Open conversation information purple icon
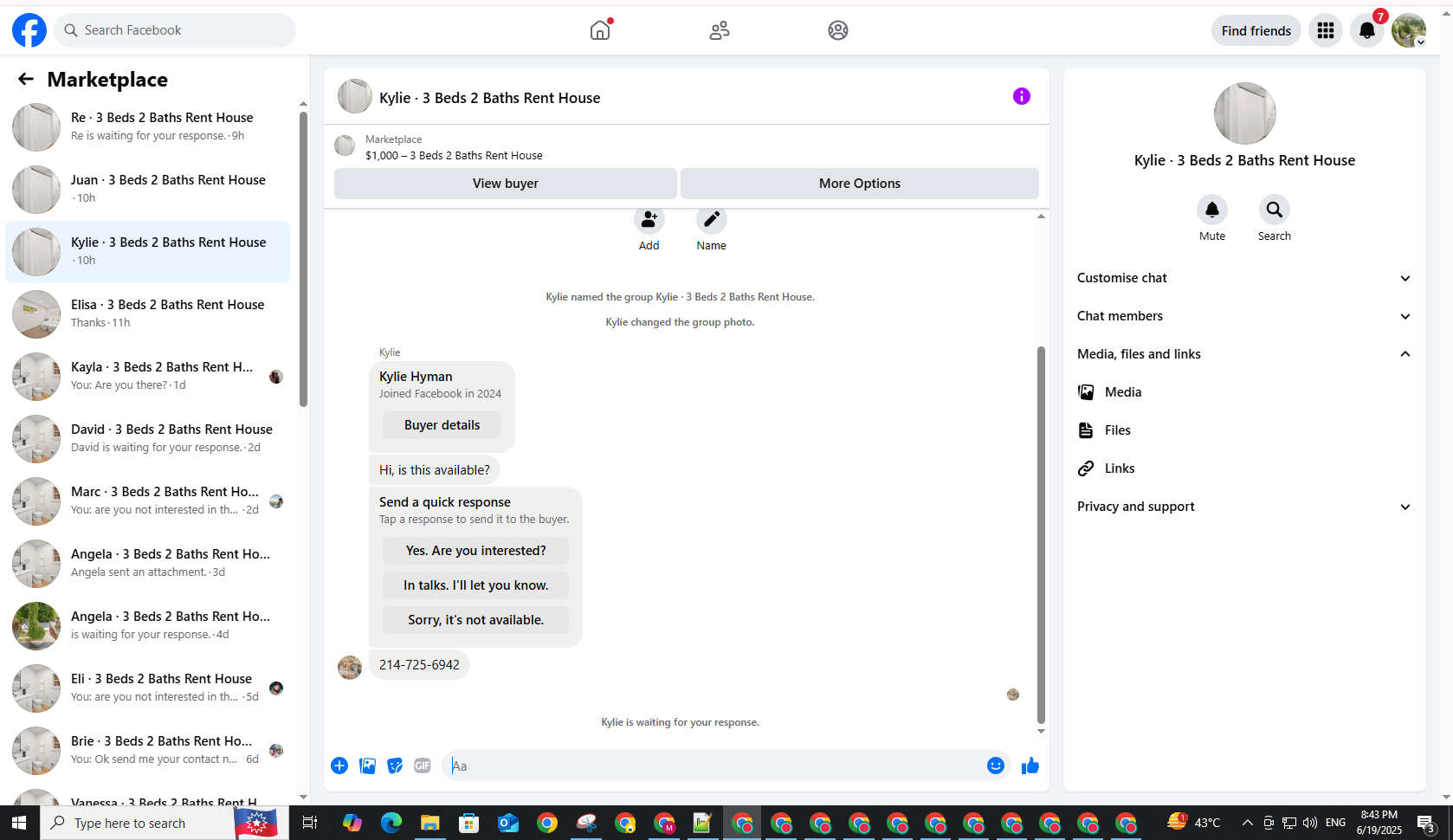 [1022, 96]
